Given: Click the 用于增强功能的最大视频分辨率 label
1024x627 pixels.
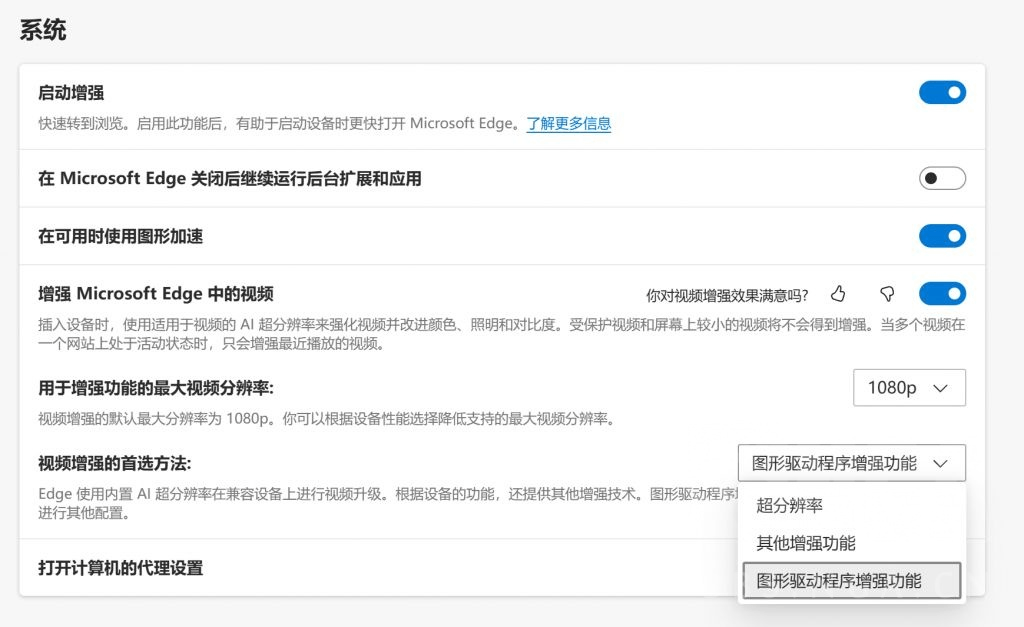Looking at the screenshot, I should click(156, 388).
